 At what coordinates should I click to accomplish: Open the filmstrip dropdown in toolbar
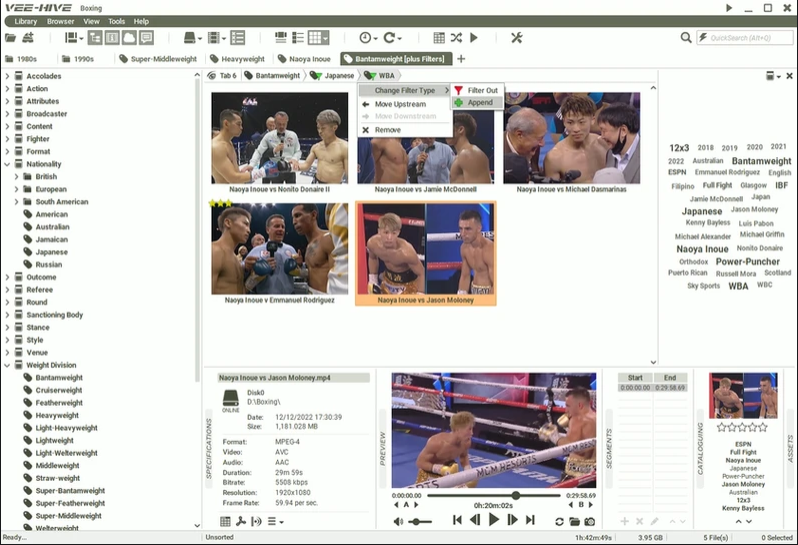(x=216, y=38)
